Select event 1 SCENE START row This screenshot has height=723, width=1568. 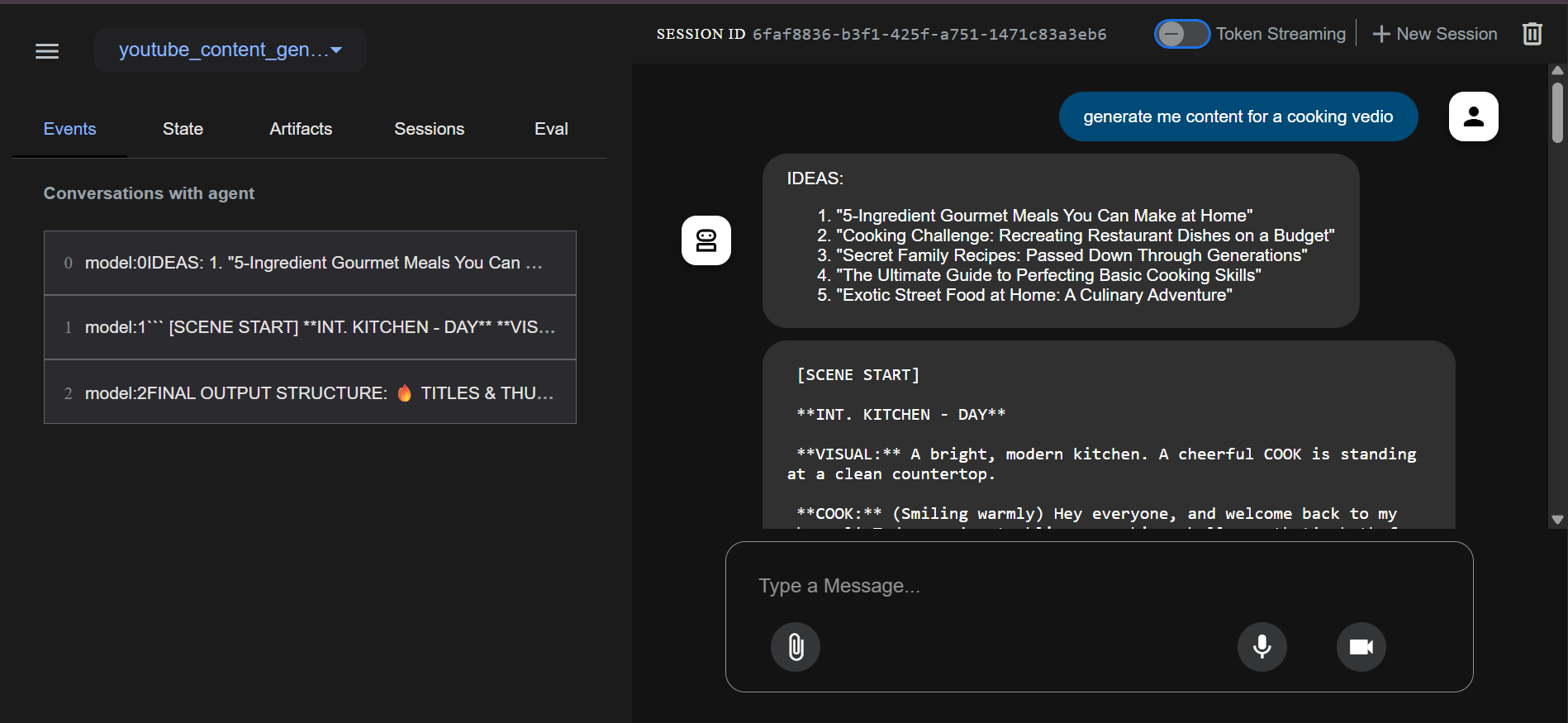click(x=310, y=327)
